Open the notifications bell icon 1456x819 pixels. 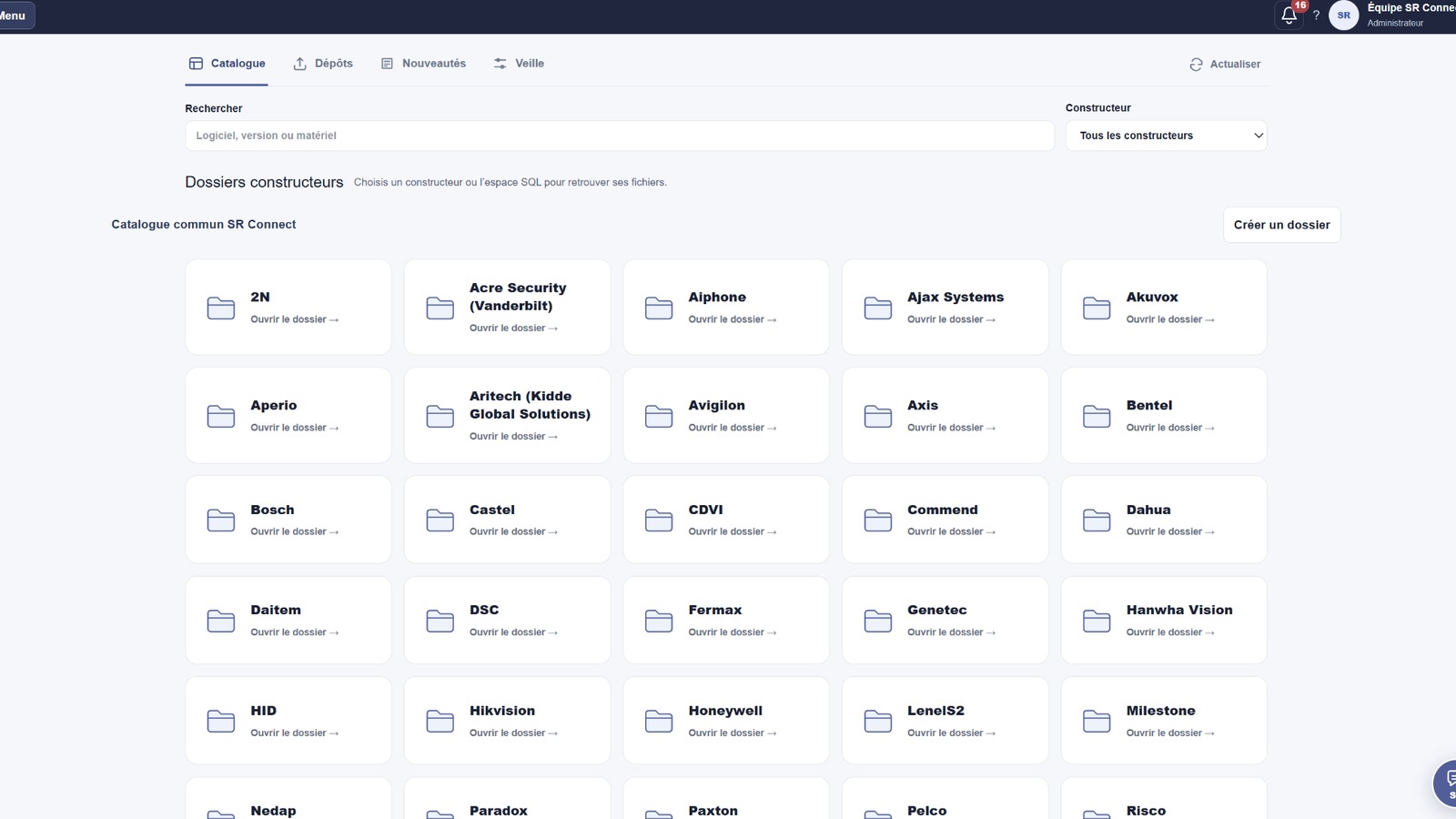(1289, 15)
